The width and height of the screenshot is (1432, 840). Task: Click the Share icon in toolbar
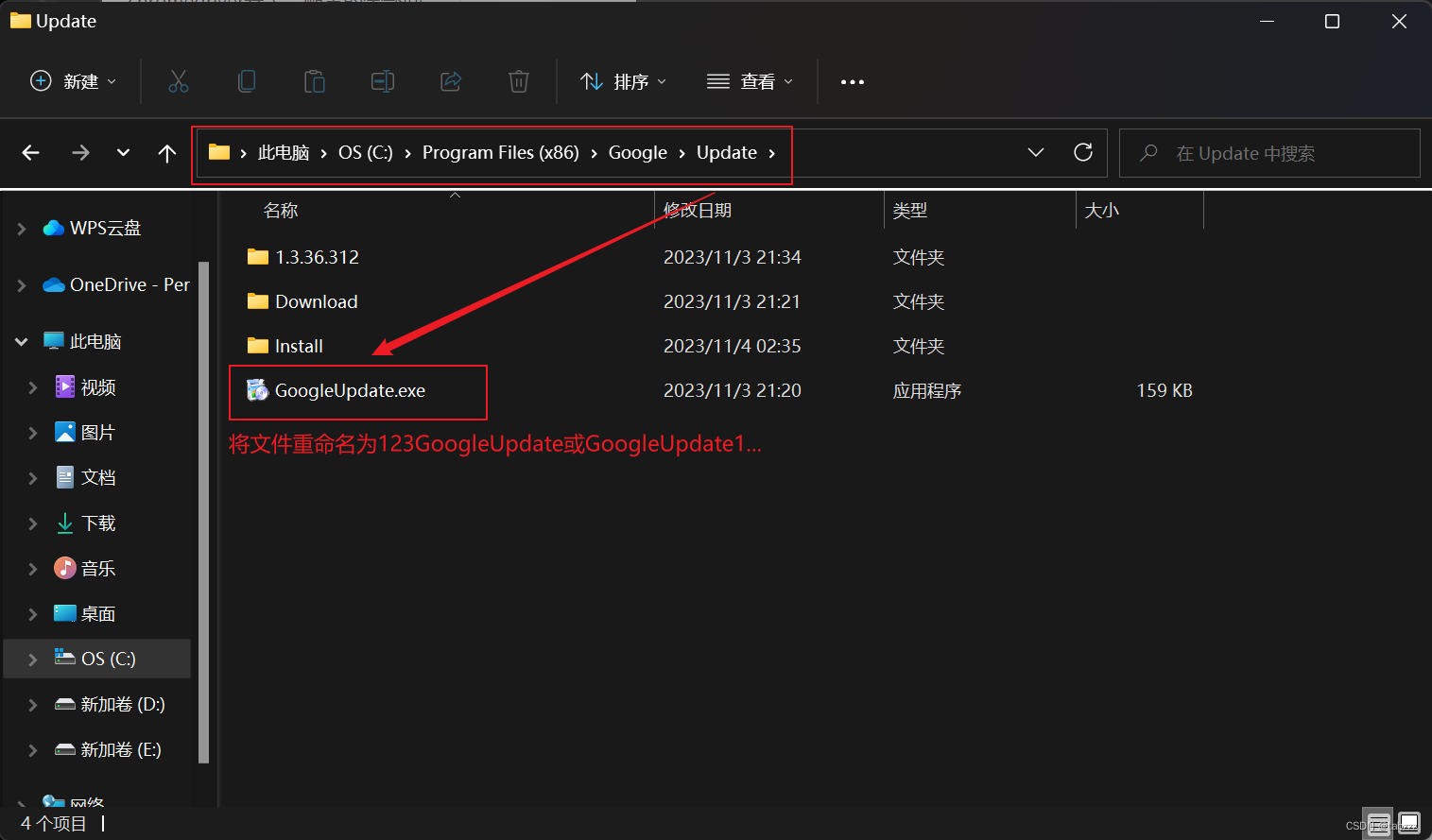click(x=451, y=81)
